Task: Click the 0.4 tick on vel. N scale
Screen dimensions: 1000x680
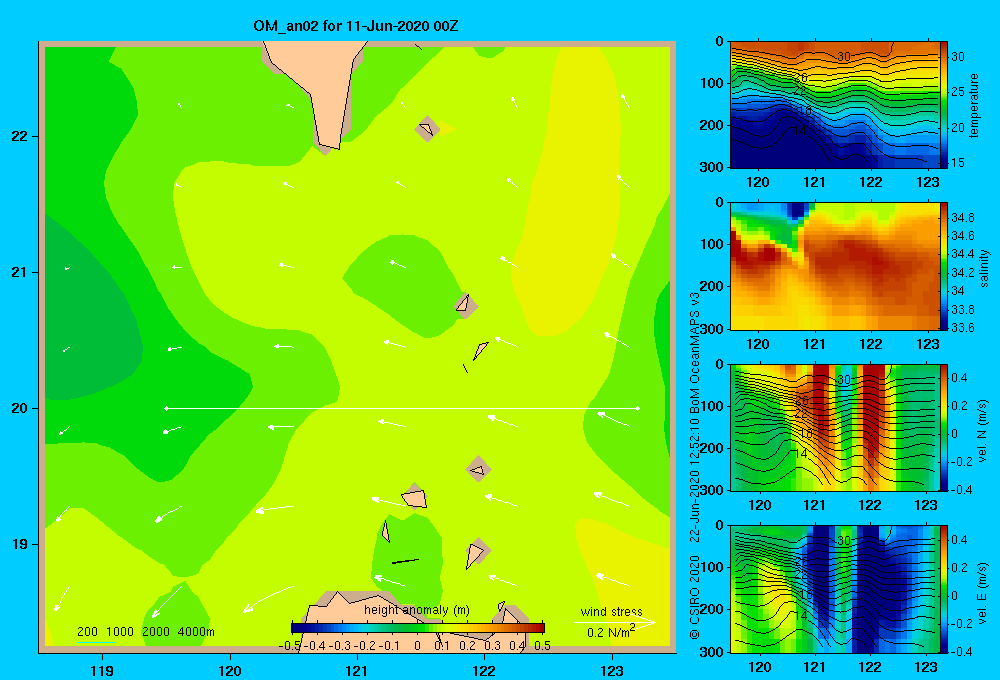Action: 960,378
